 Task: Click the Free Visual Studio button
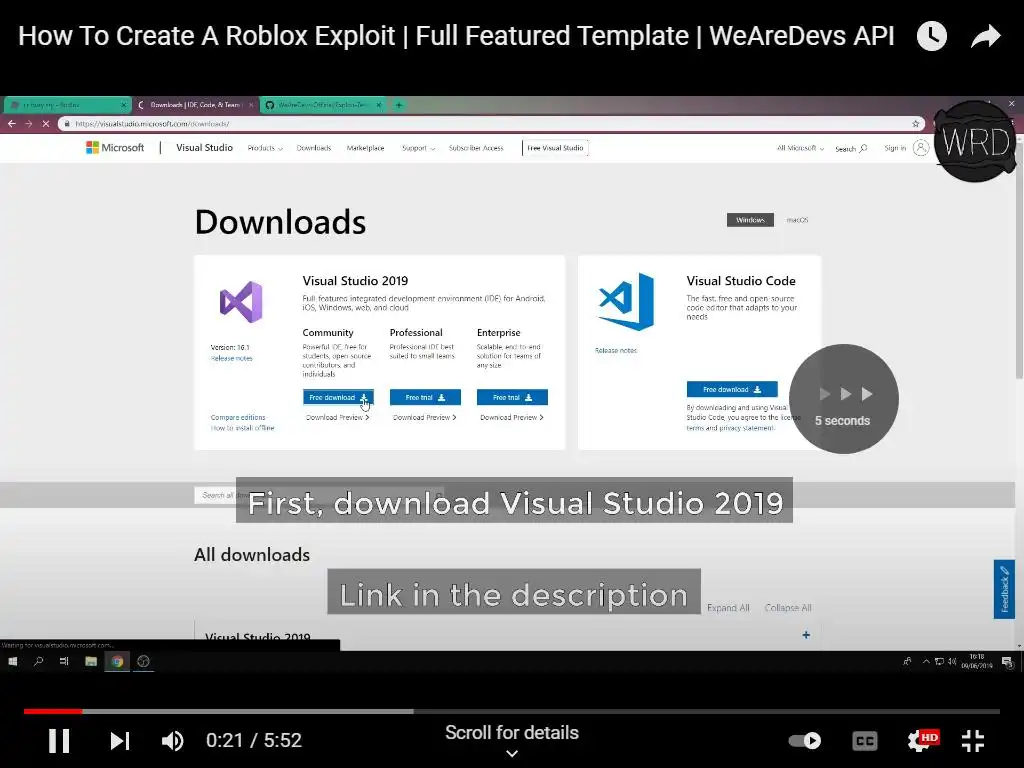[x=555, y=148]
